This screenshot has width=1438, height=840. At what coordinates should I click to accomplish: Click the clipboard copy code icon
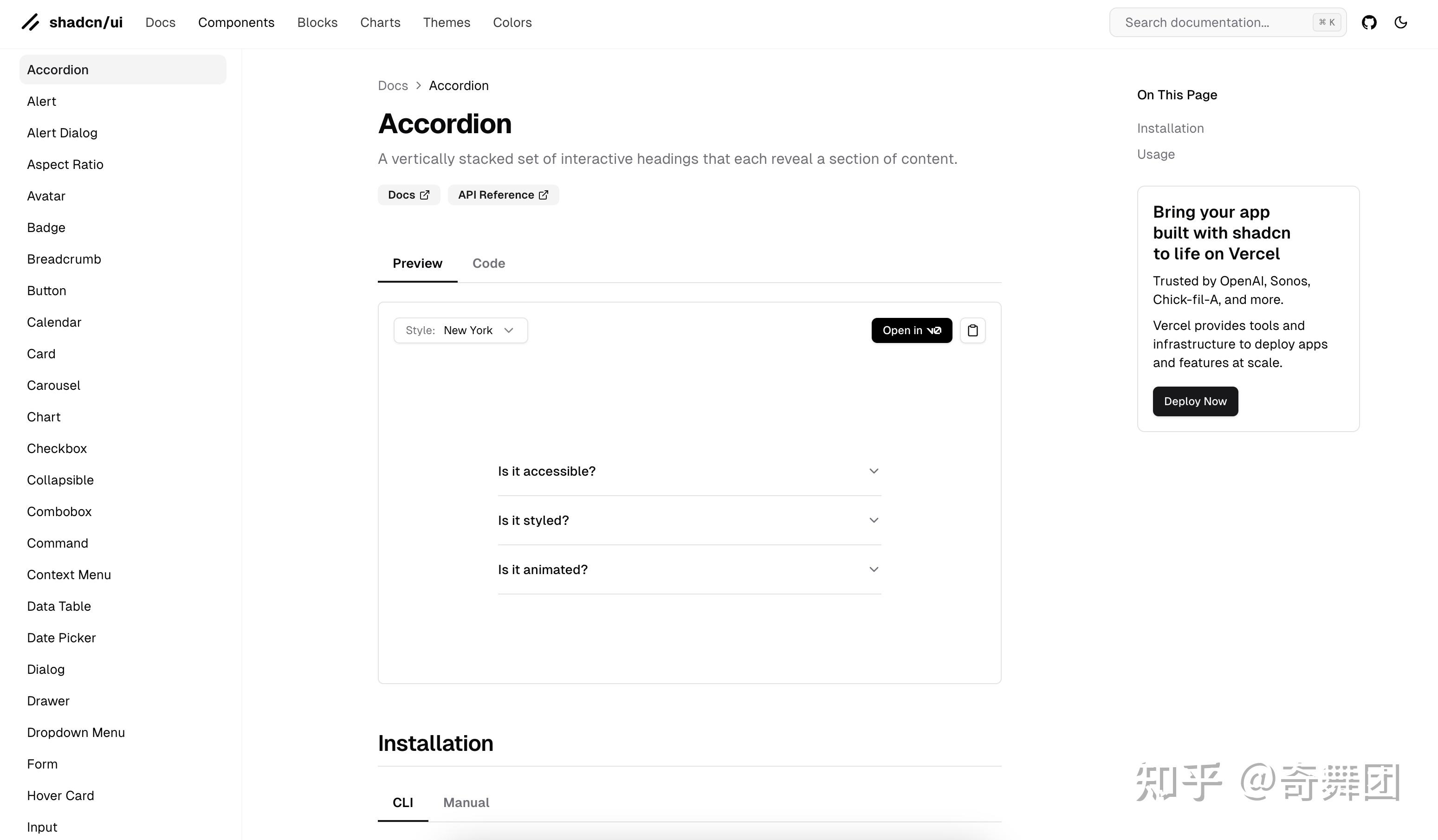pos(972,330)
